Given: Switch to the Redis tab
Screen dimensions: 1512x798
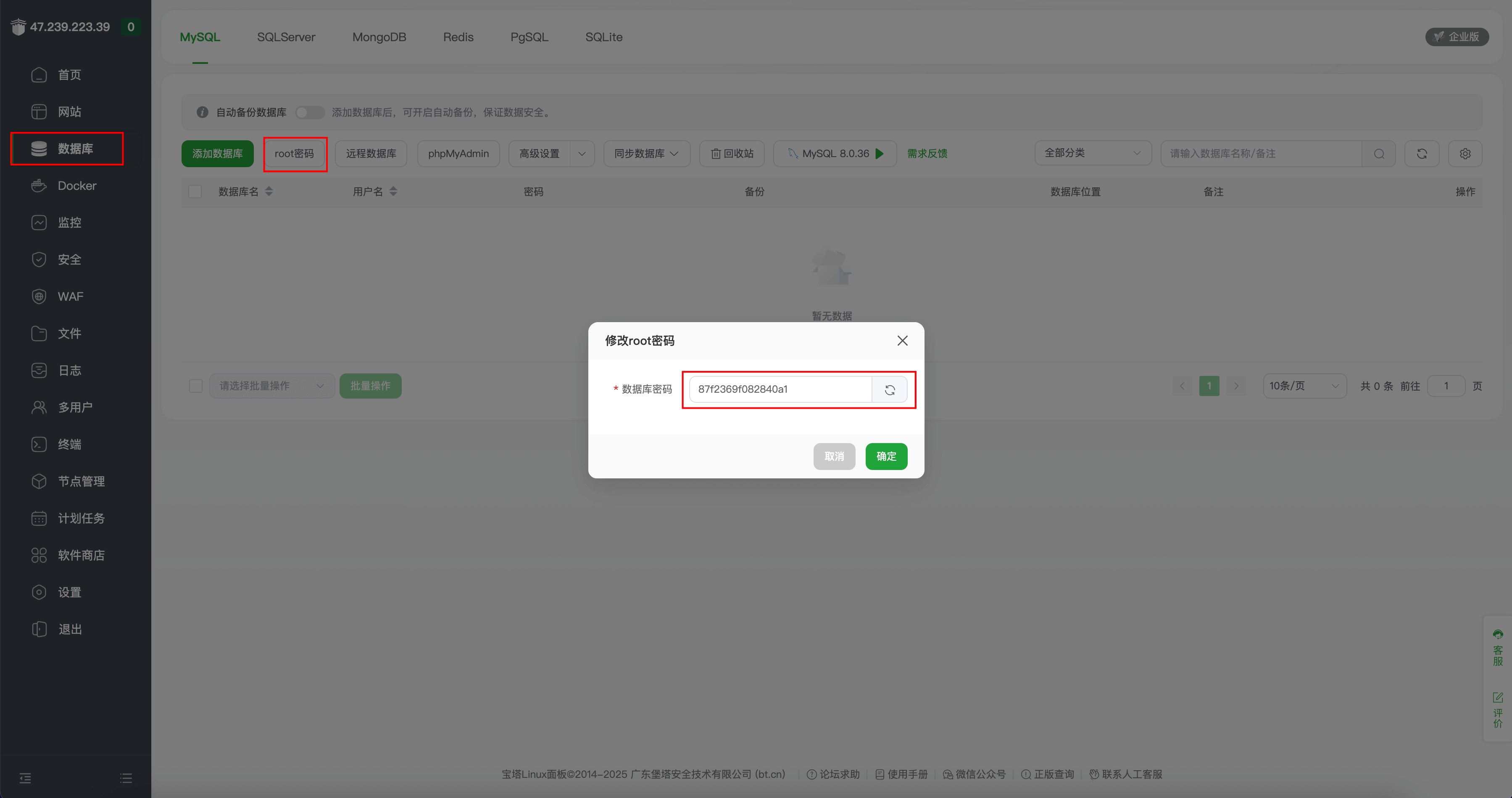Looking at the screenshot, I should point(458,37).
